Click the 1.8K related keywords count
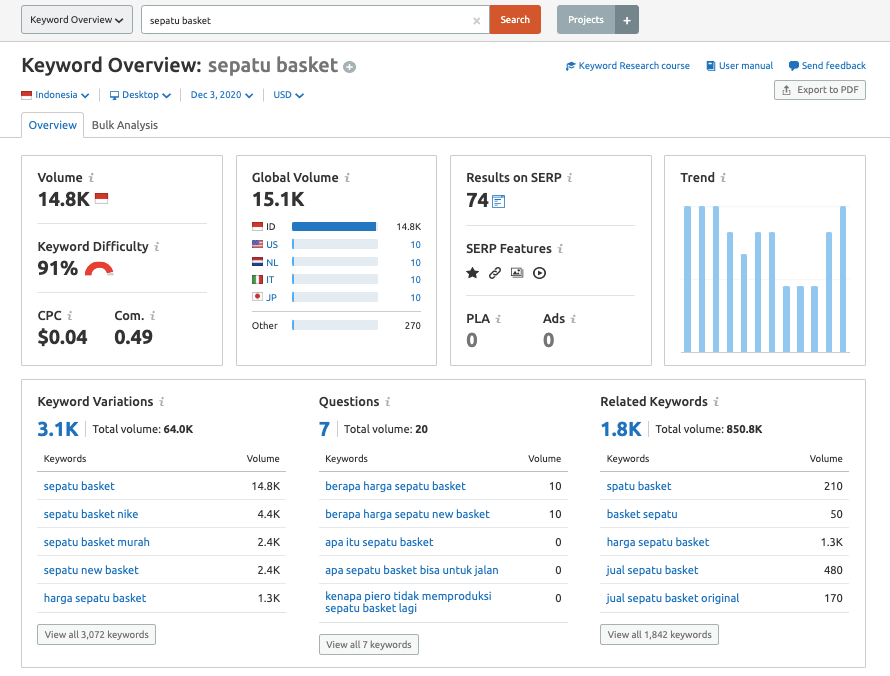The image size is (890, 676). [x=621, y=429]
